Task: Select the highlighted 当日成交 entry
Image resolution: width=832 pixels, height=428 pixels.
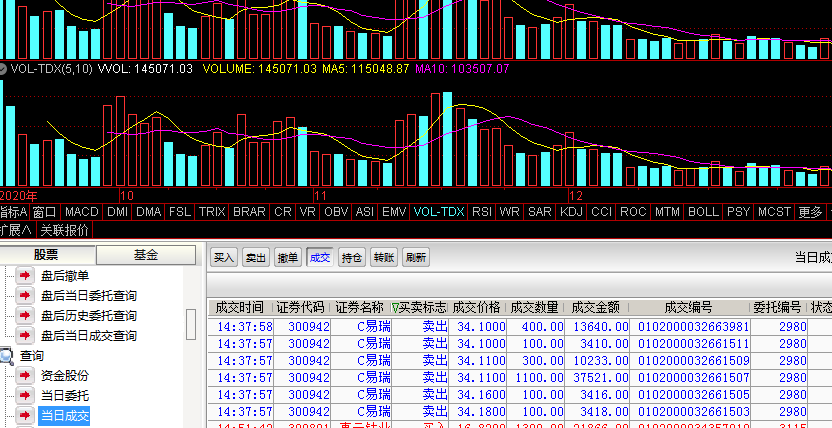Action: pos(64,415)
